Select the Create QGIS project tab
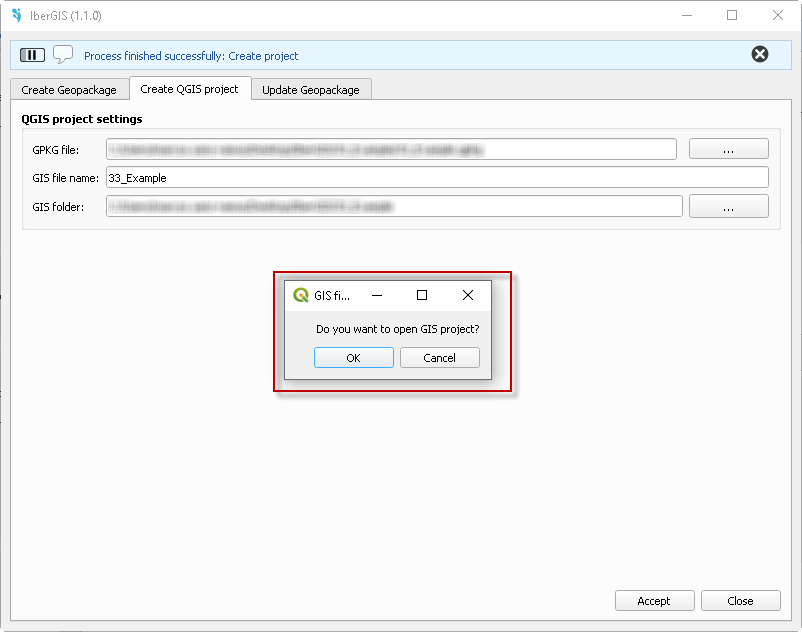This screenshot has width=802, height=632. pyautogui.click(x=189, y=89)
